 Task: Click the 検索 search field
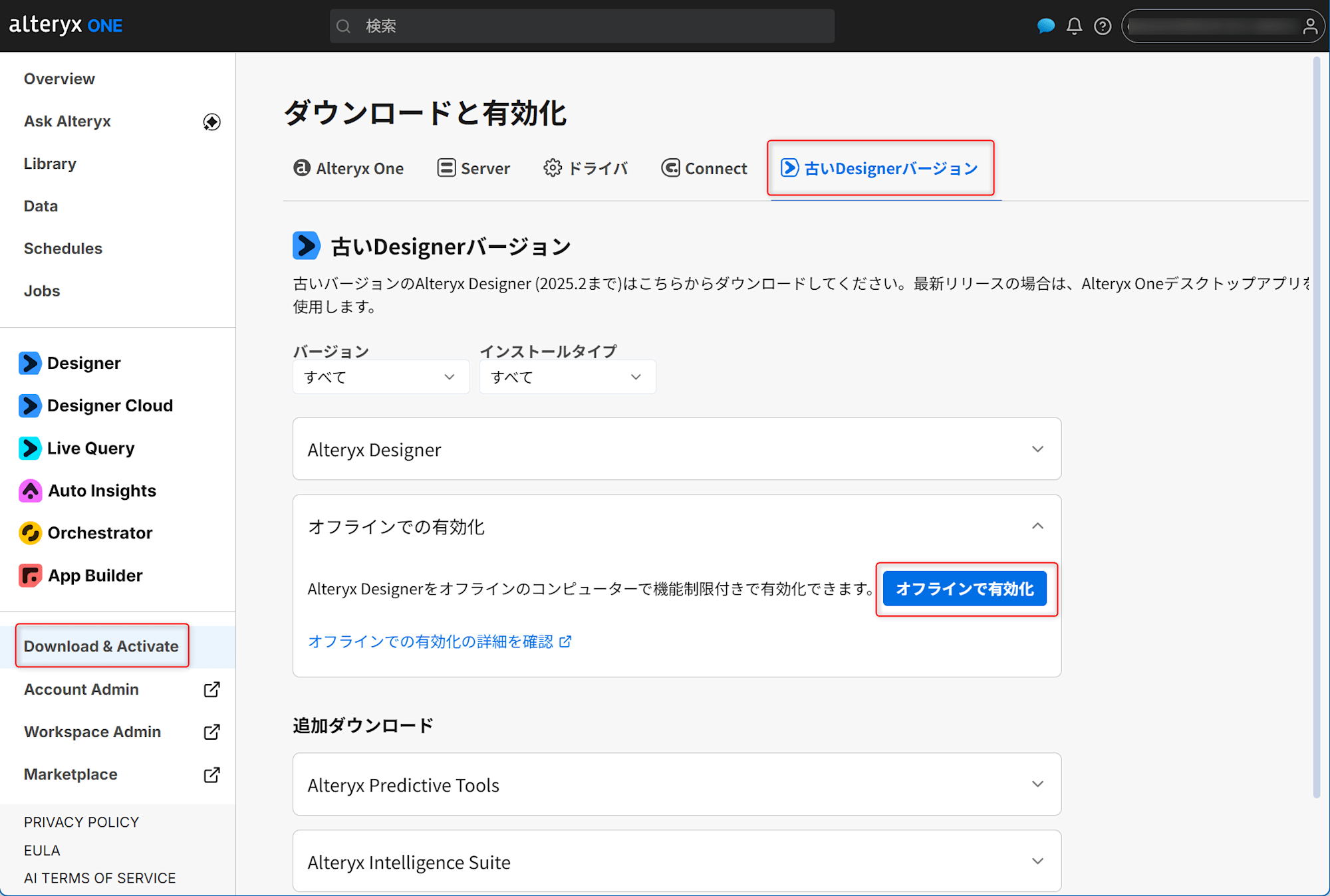click(582, 26)
